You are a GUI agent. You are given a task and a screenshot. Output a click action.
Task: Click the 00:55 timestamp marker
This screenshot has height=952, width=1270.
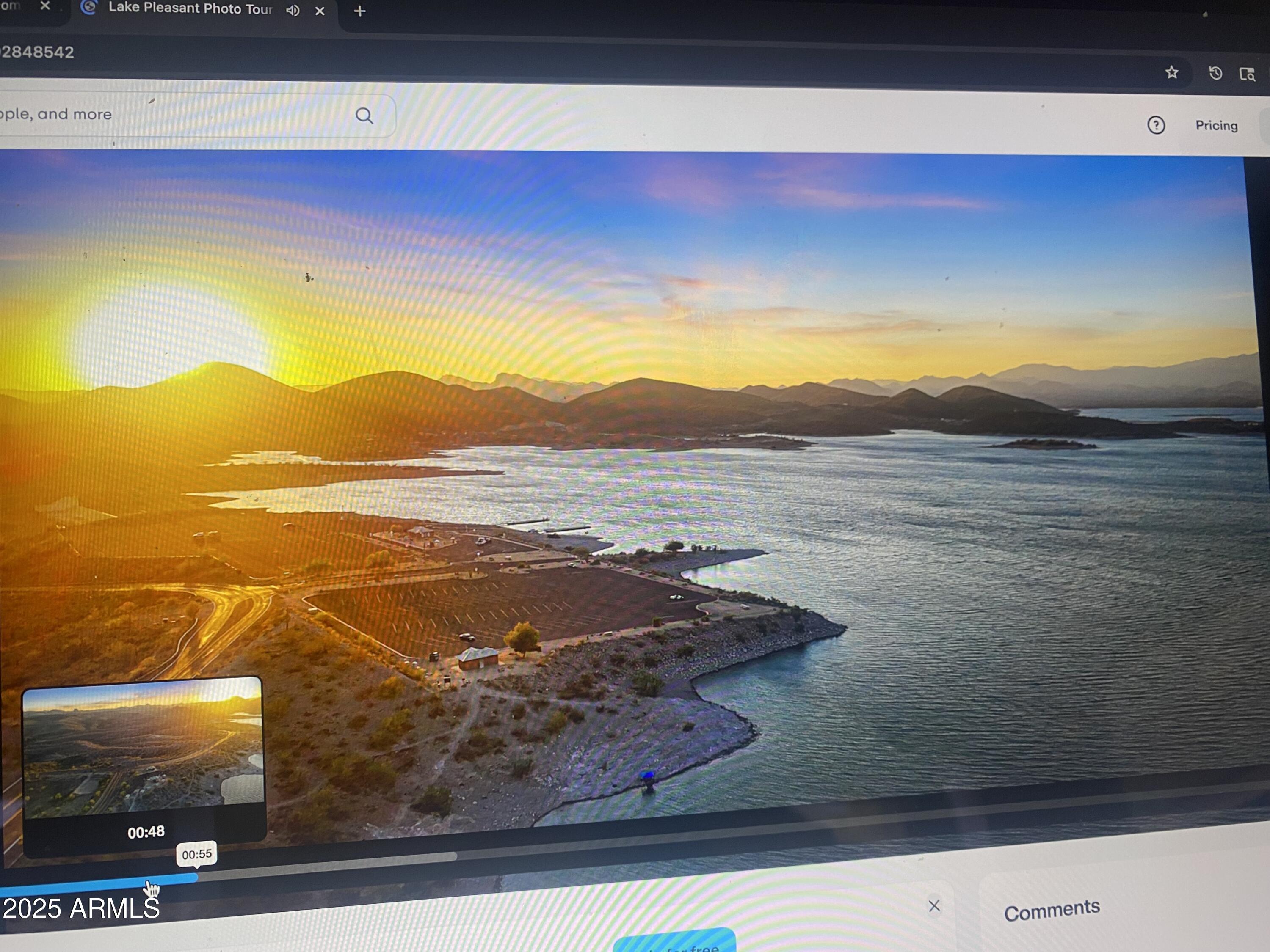pos(197,854)
